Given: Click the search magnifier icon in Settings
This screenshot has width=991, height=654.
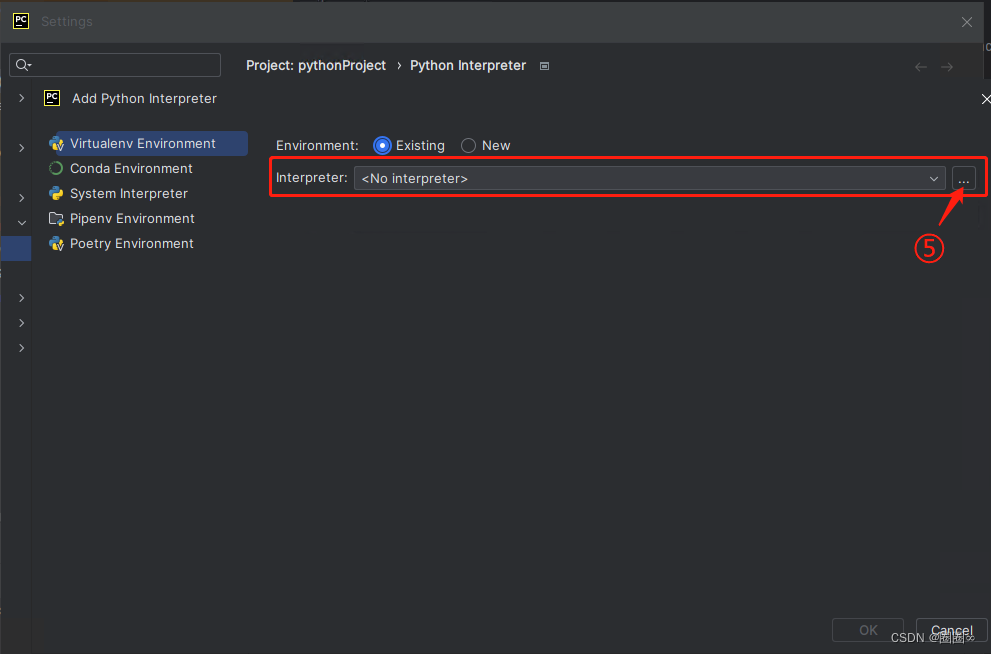Looking at the screenshot, I should [23, 65].
